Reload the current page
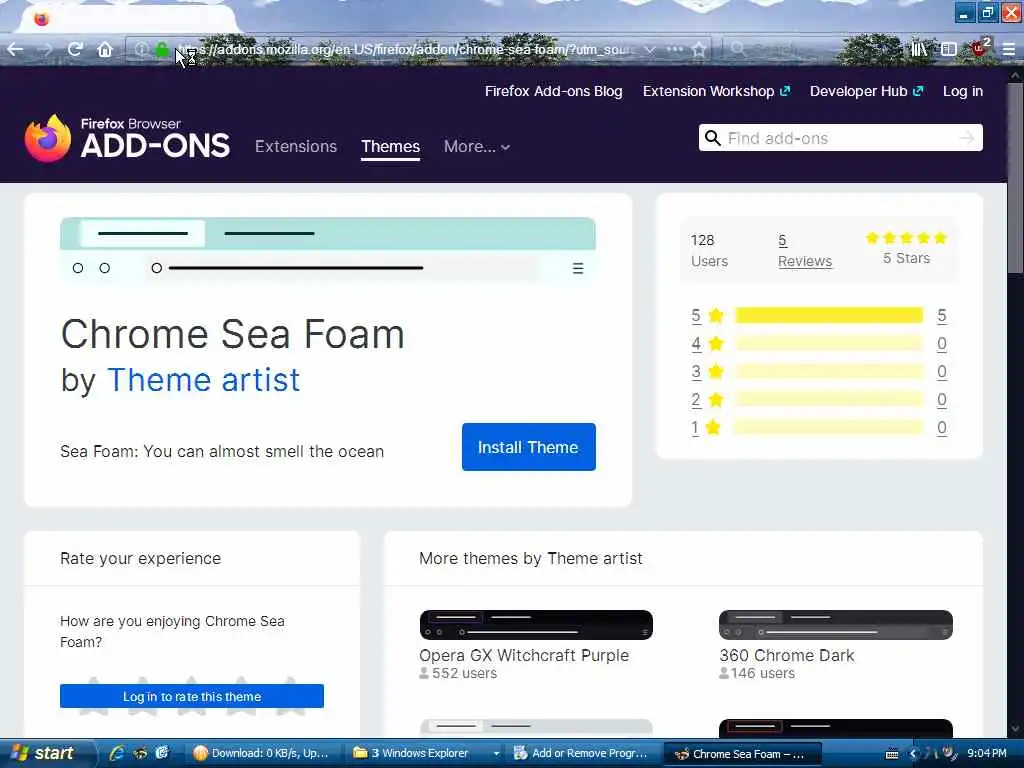 pos(75,49)
